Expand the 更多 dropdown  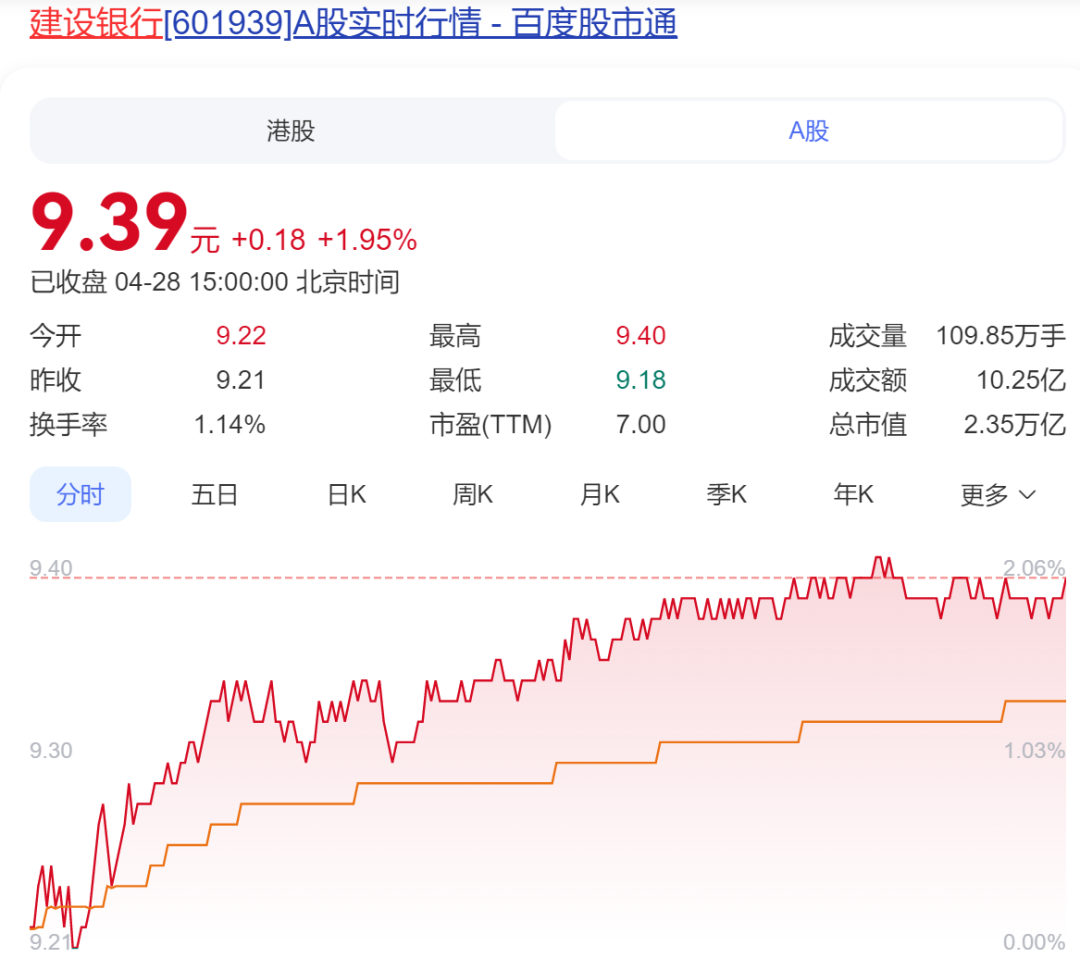(998, 494)
